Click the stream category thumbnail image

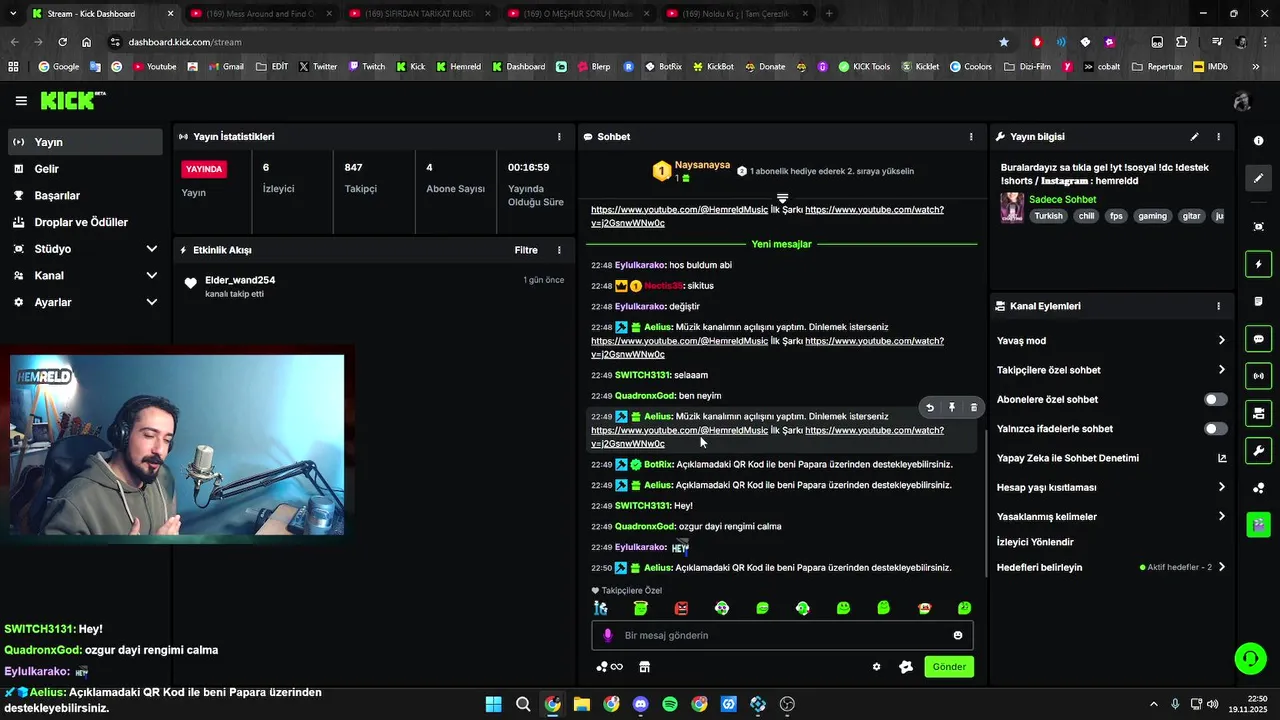tap(1012, 208)
